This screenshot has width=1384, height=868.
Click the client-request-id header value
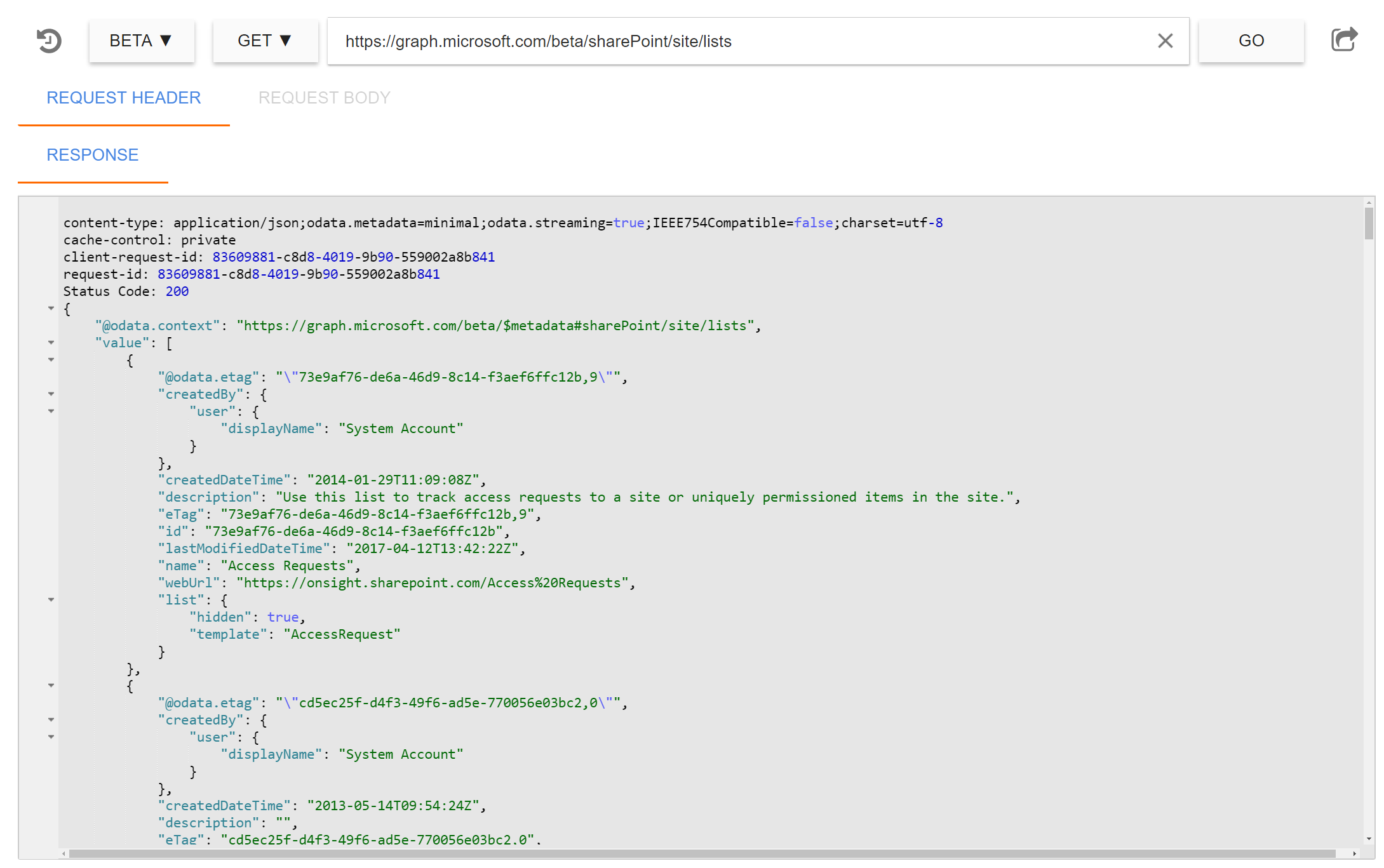354,257
